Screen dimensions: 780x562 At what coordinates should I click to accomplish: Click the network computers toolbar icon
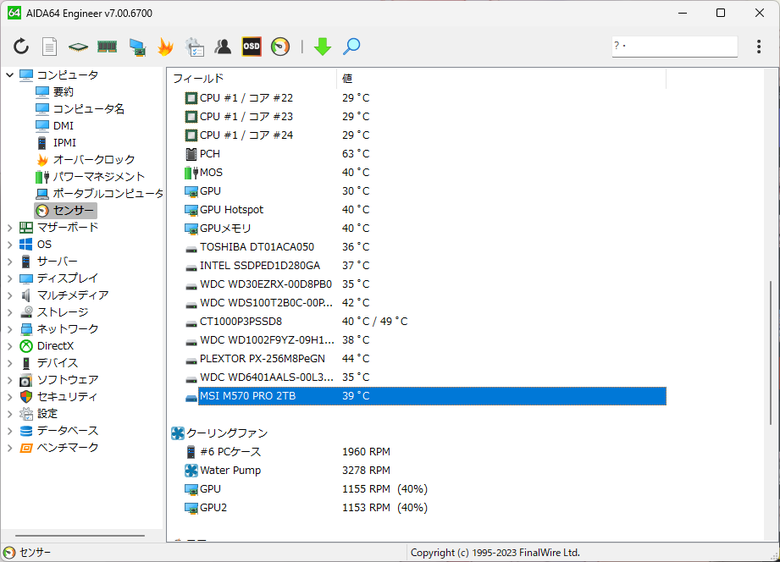coord(137,47)
